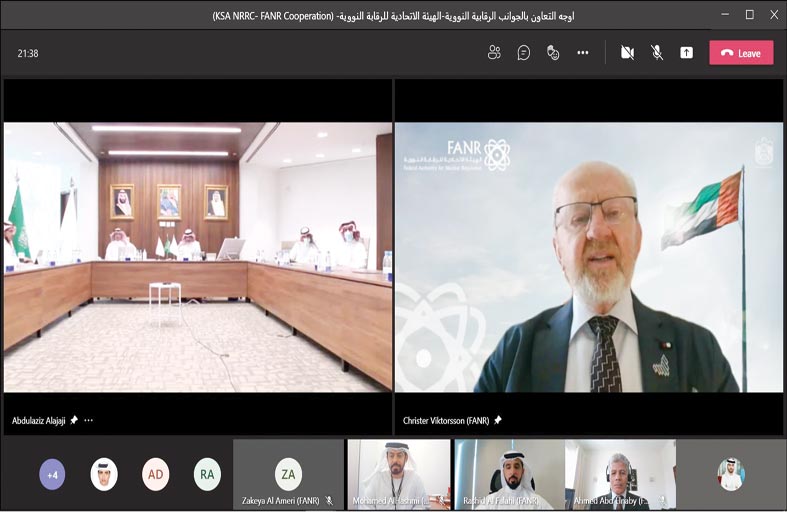Unmute the microphone
This screenshot has height=512, width=787.
tap(657, 53)
